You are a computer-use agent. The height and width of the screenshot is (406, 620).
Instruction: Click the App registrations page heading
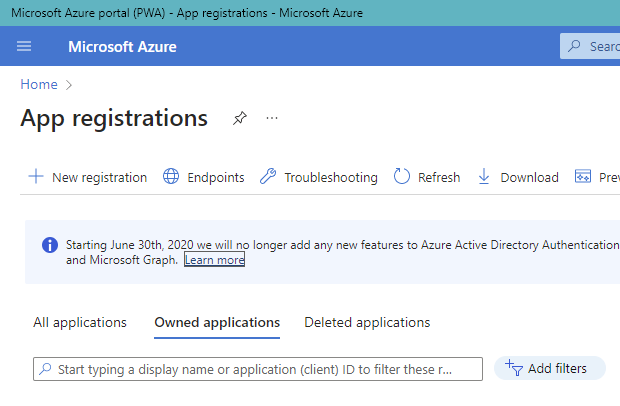pyautogui.click(x=114, y=118)
